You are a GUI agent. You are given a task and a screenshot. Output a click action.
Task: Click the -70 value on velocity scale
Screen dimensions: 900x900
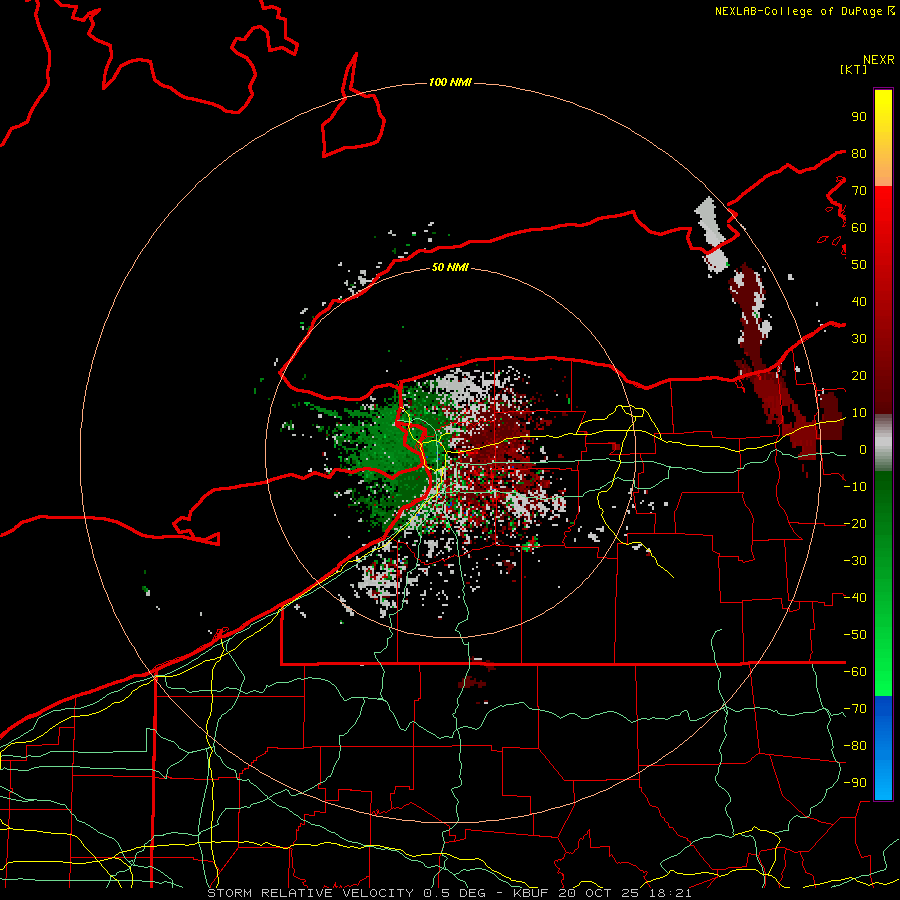click(855, 709)
